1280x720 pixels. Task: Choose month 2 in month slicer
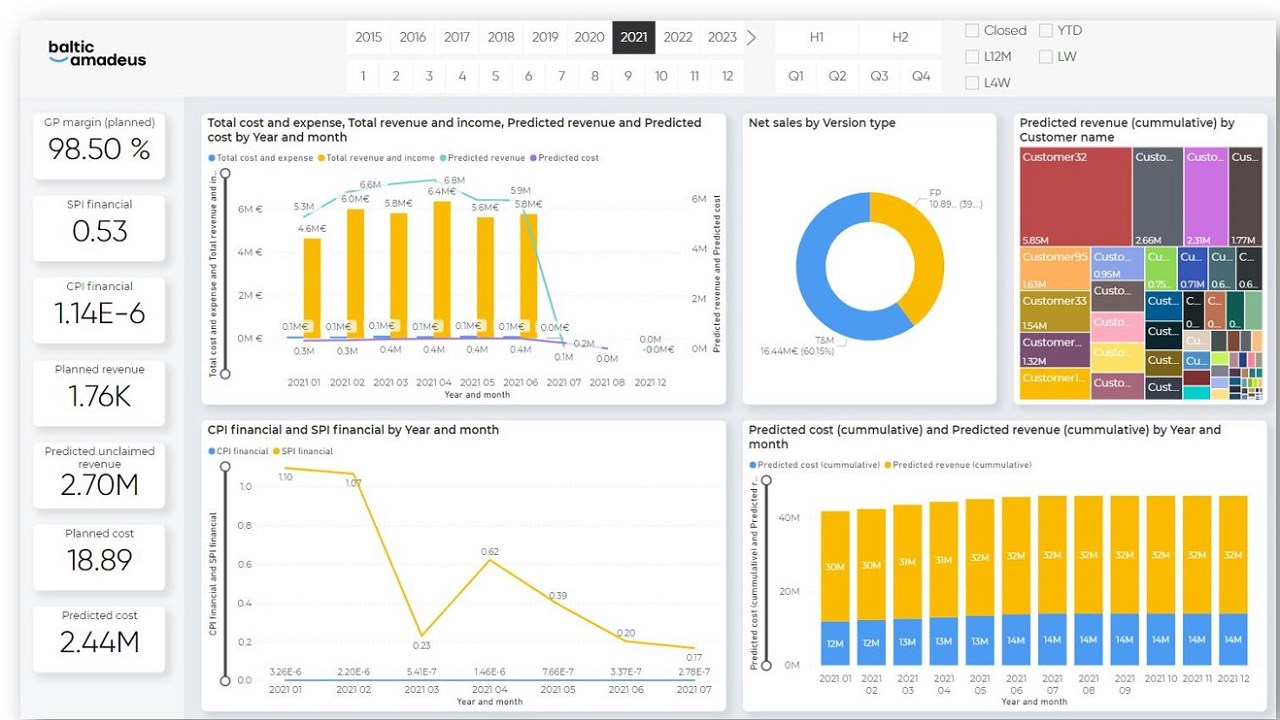click(x=396, y=76)
